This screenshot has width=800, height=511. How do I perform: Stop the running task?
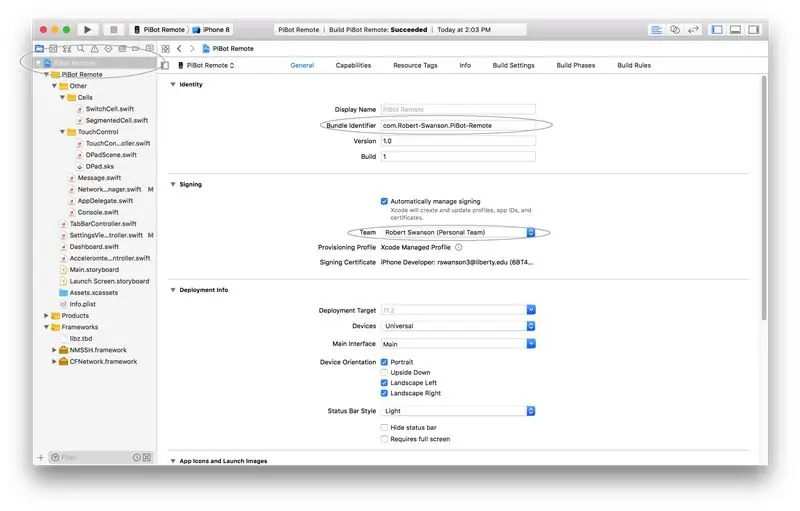point(114,30)
